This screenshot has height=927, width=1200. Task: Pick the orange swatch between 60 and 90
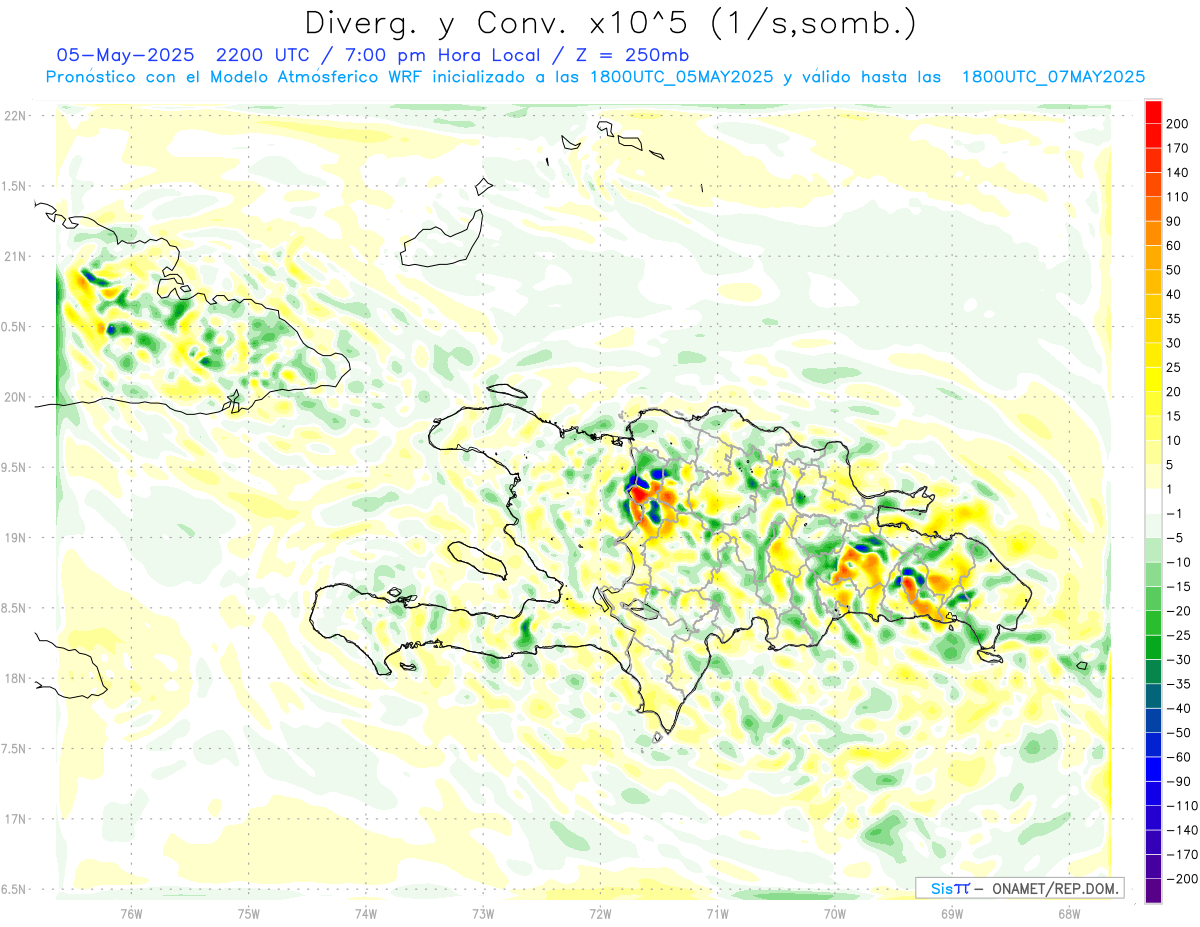tap(1153, 233)
